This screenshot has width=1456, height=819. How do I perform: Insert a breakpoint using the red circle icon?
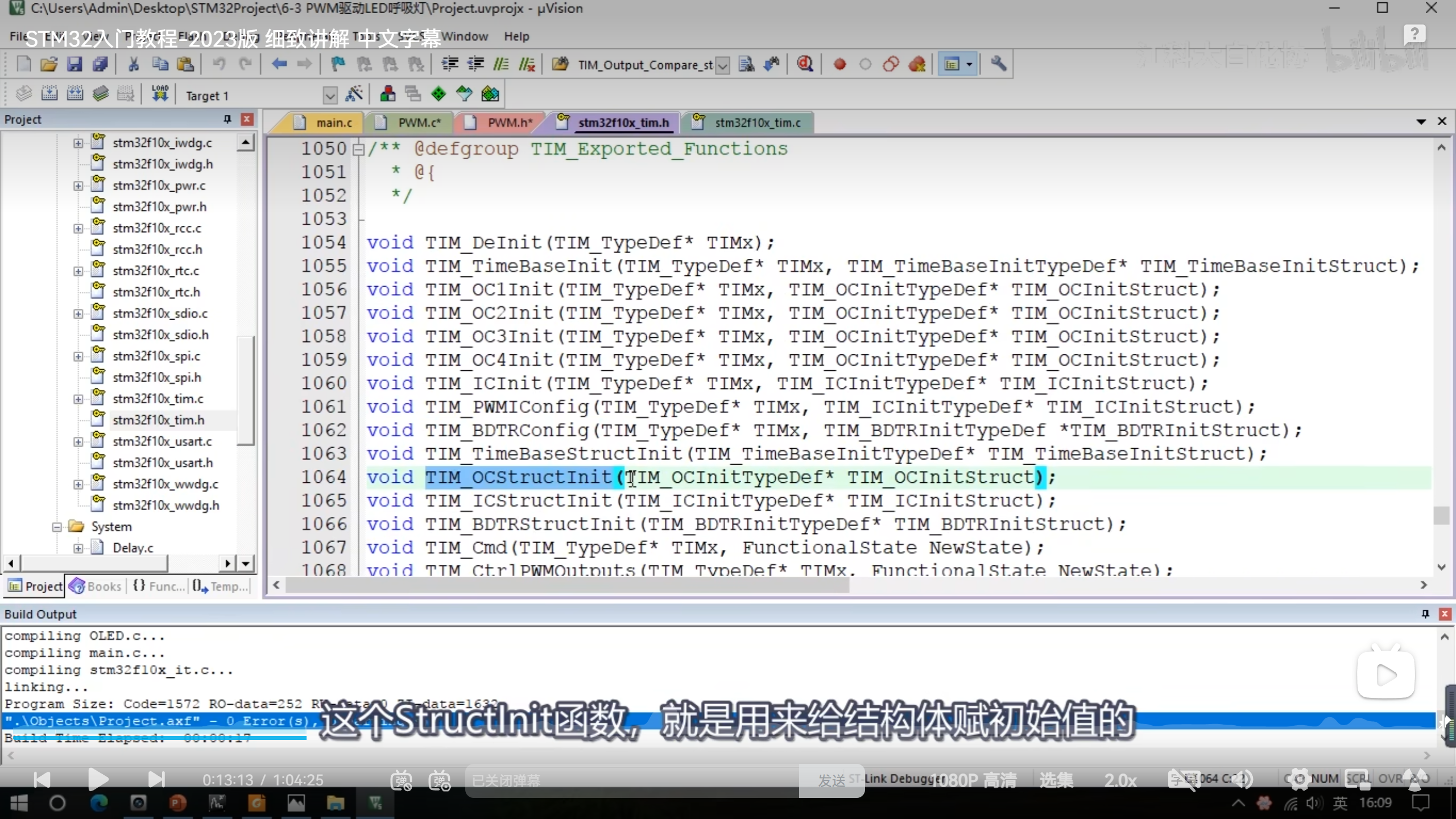pyautogui.click(x=839, y=64)
